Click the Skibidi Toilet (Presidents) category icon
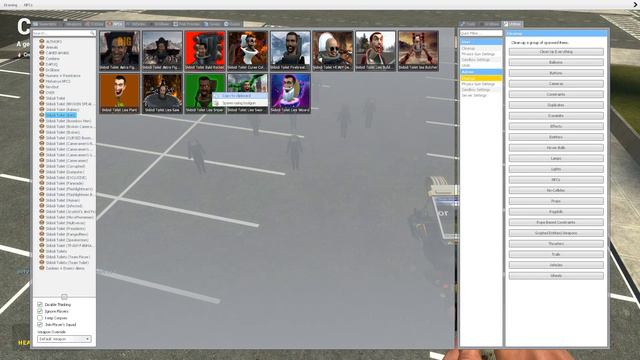 [x=42, y=229]
